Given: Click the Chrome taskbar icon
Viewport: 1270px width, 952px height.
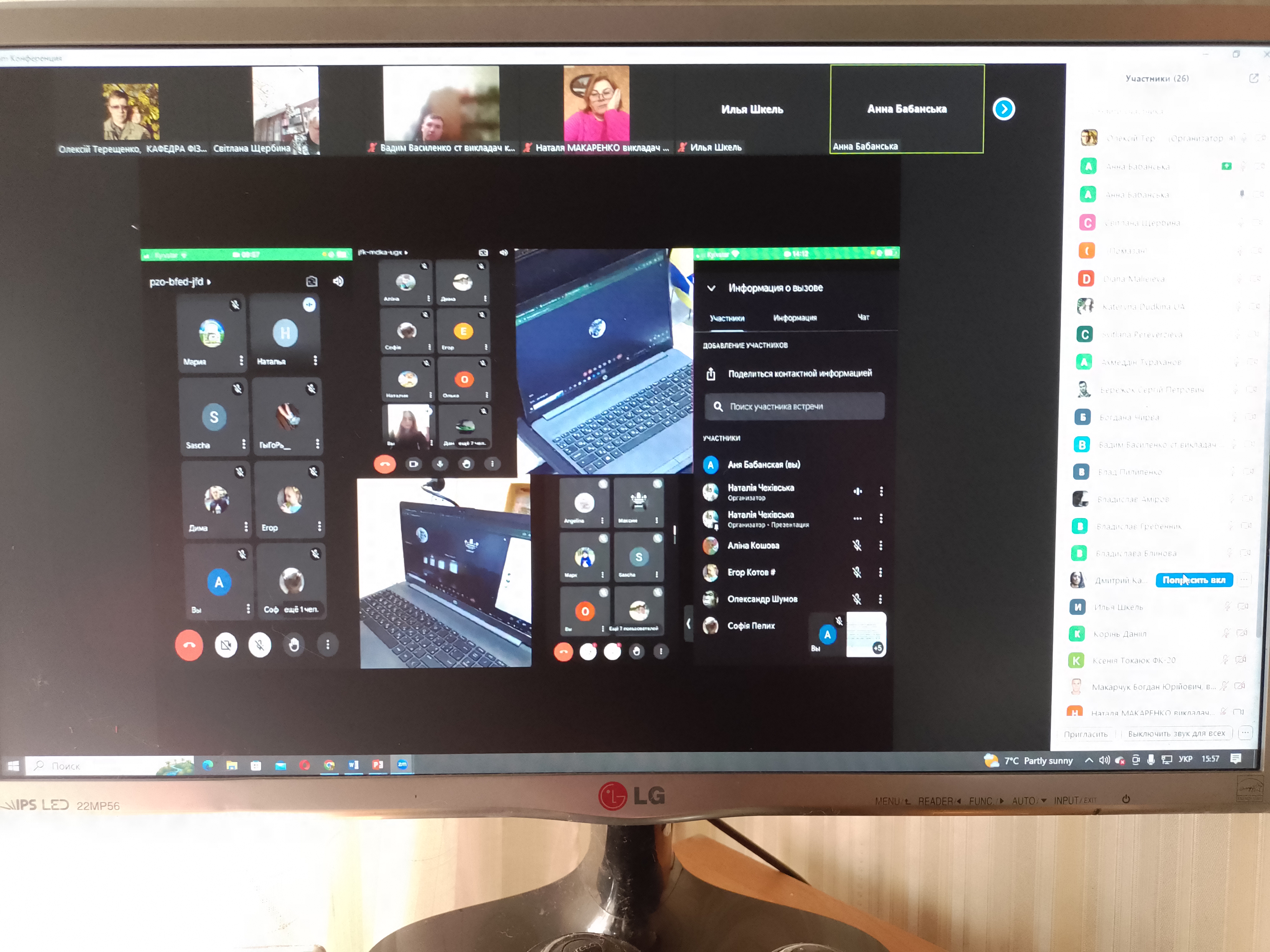Looking at the screenshot, I should click(x=329, y=765).
